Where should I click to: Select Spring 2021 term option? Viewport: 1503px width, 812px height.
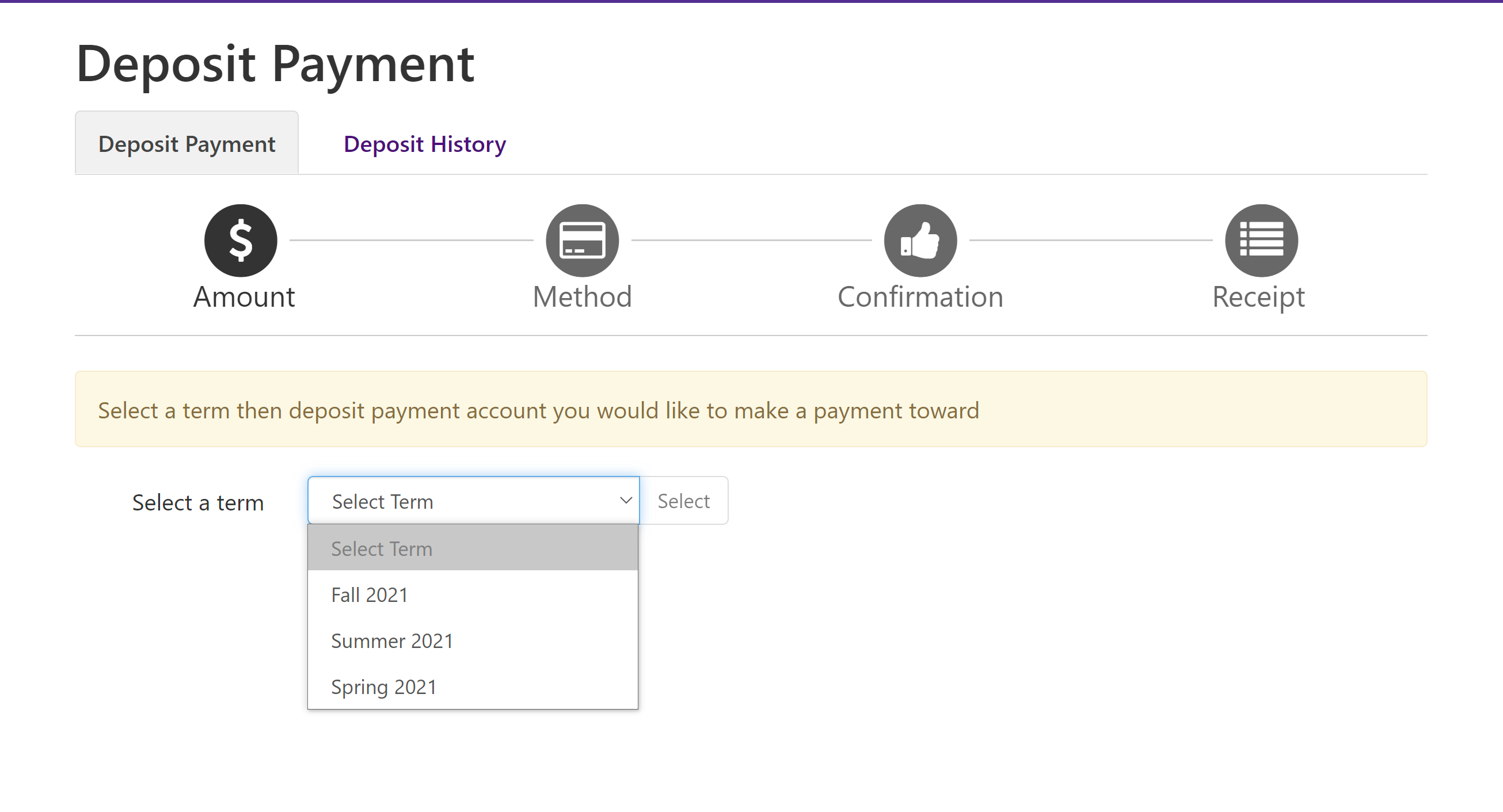tap(384, 687)
